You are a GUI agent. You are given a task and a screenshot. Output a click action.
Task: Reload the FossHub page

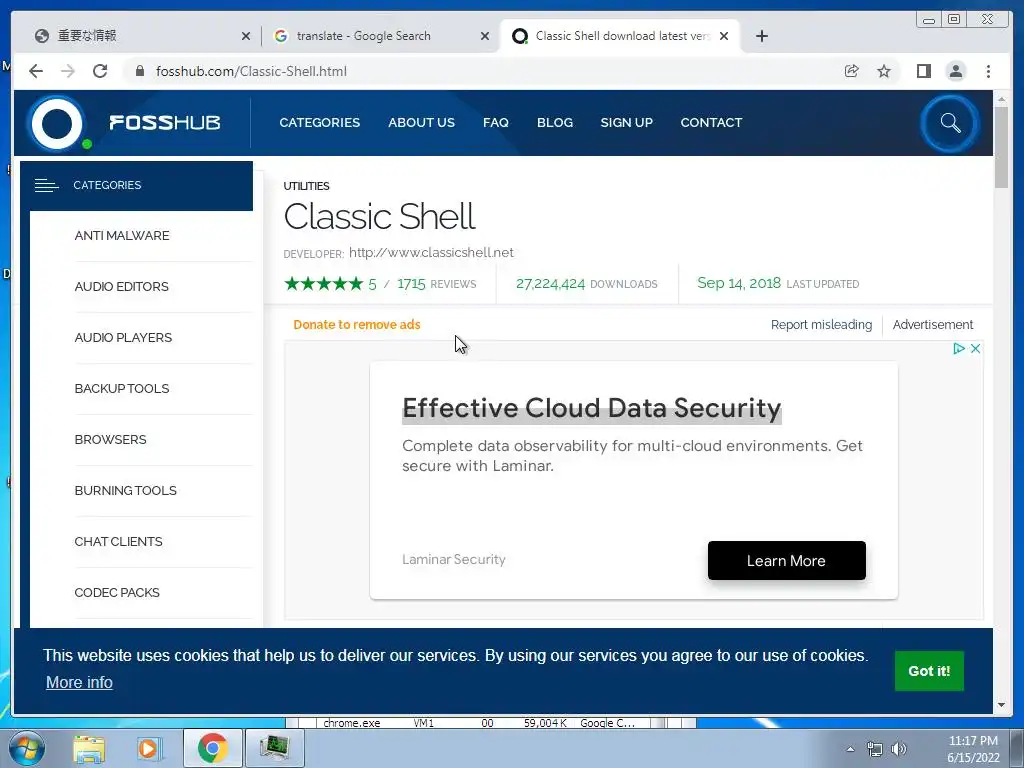point(100,71)
